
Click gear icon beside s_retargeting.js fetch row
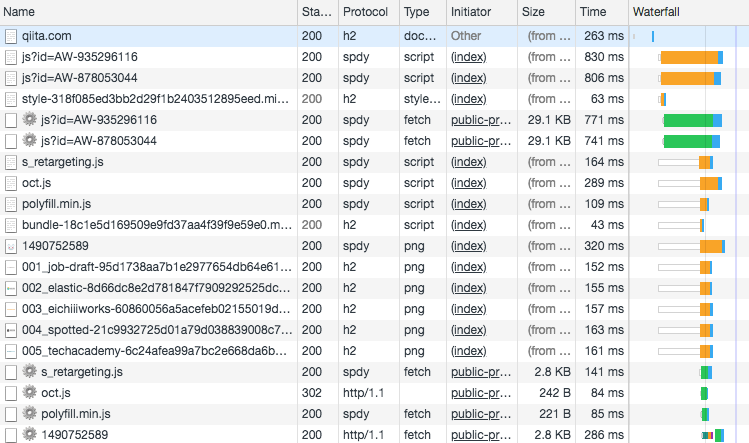(x=29, y=372)
